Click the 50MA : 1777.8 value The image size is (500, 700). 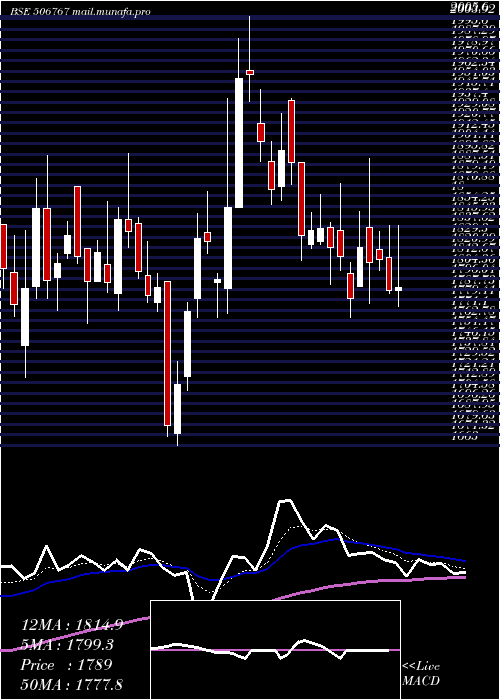click(72, 684)
